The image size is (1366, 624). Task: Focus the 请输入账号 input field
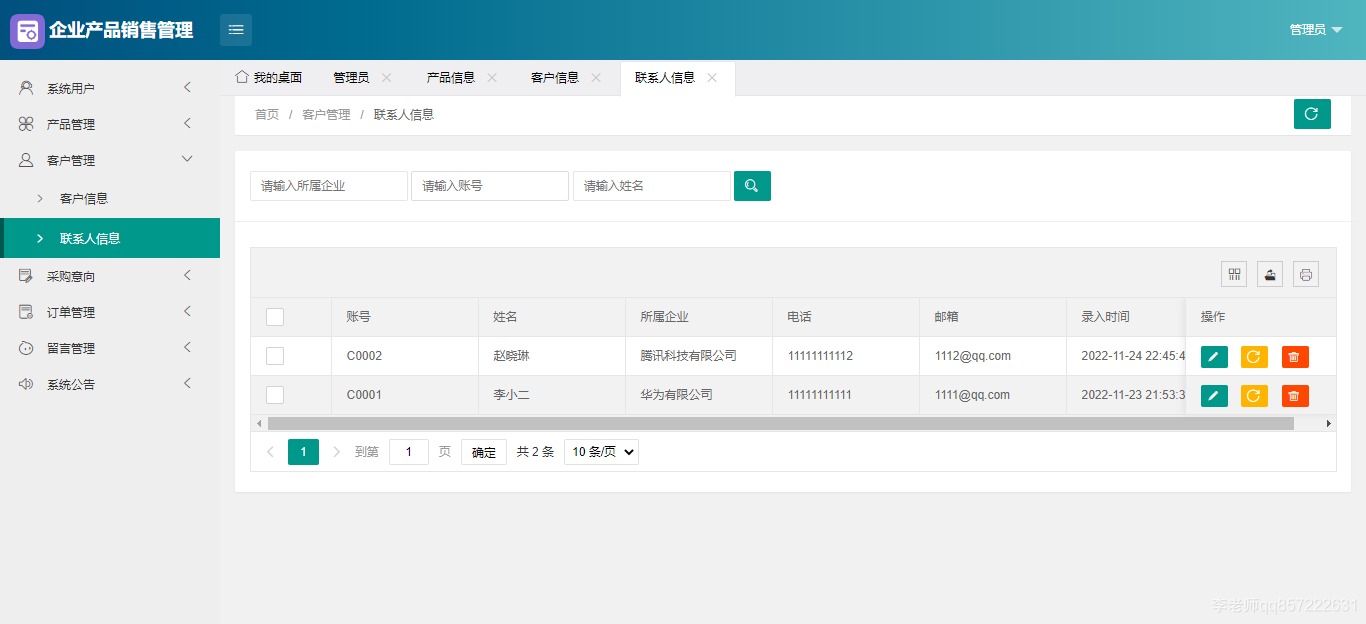(x=490, y=186)
